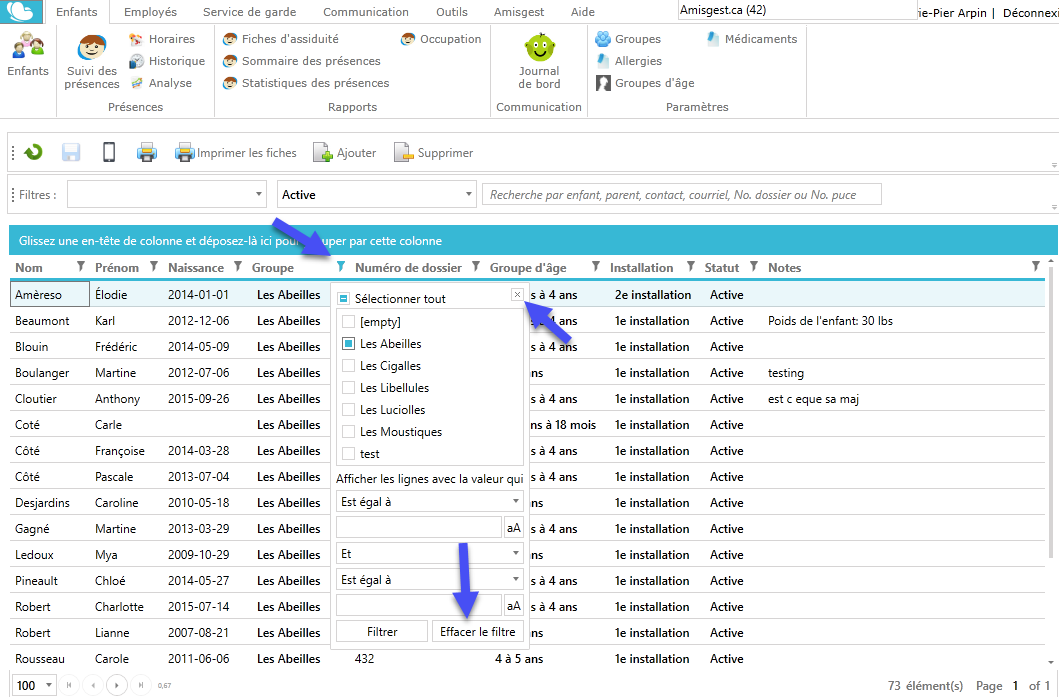Check Les Libellules filter option
The width and height of the screenshot is (1059, 697).
tap(348, 388)
